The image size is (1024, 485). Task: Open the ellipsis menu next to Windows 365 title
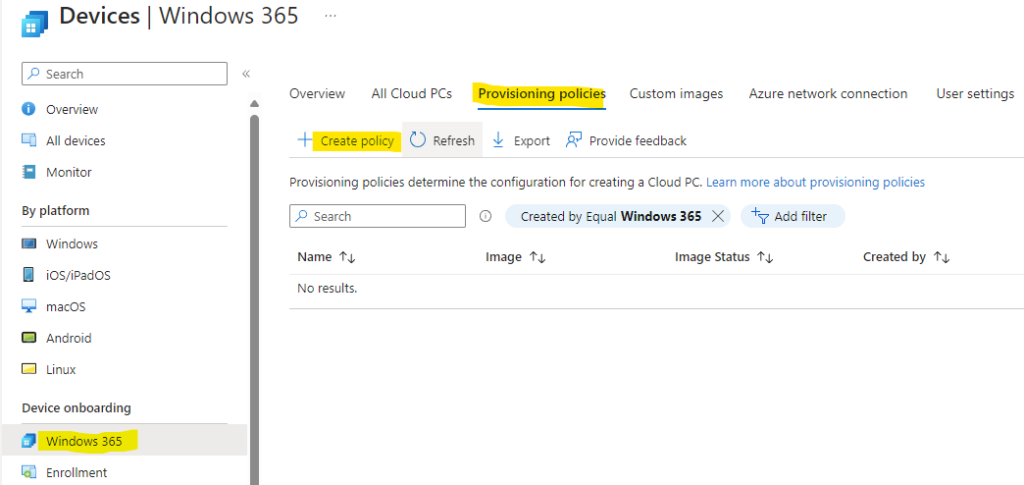point(330,16)
